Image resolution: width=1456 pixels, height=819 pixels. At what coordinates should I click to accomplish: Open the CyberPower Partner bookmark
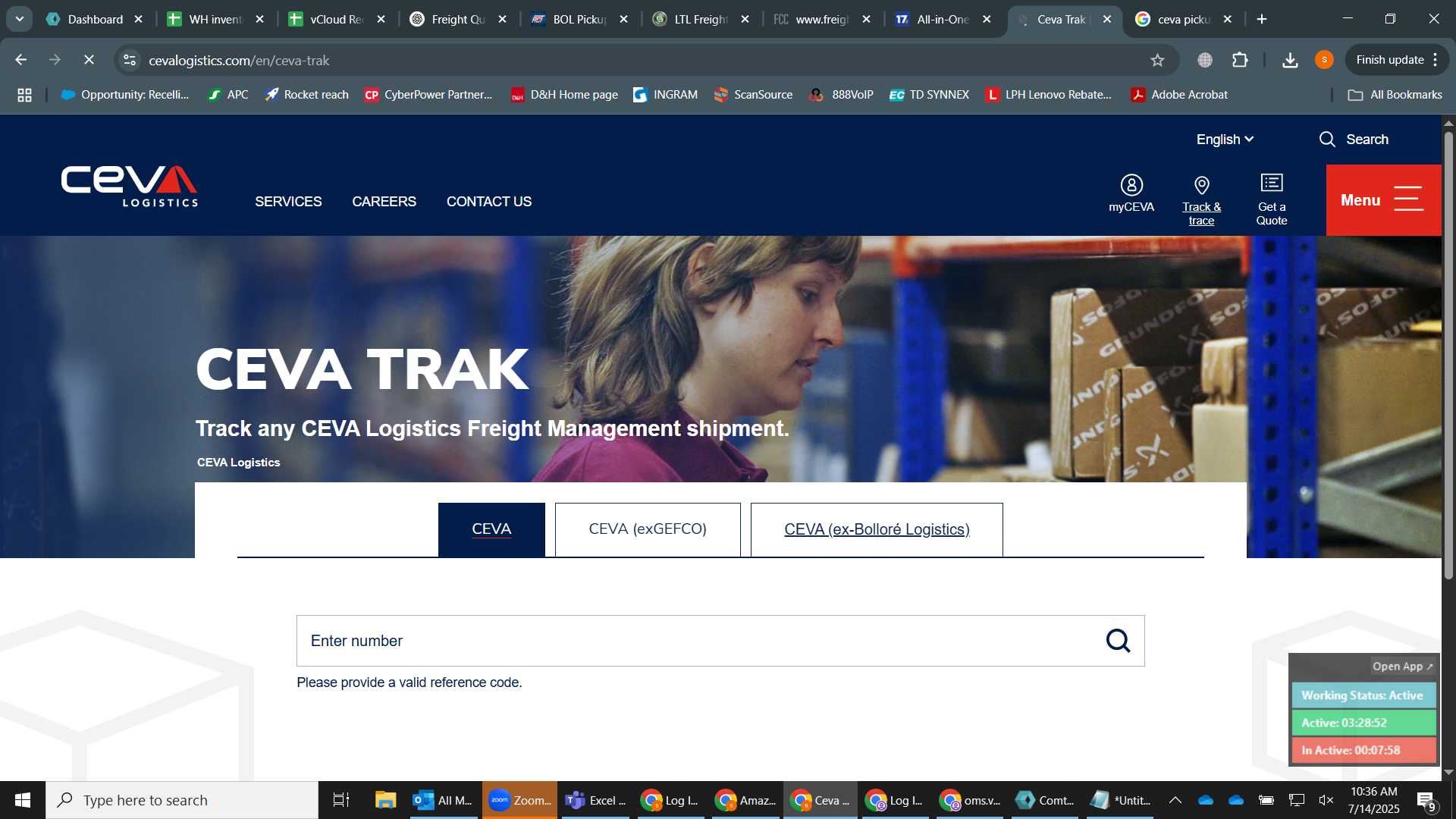point(428,95)
